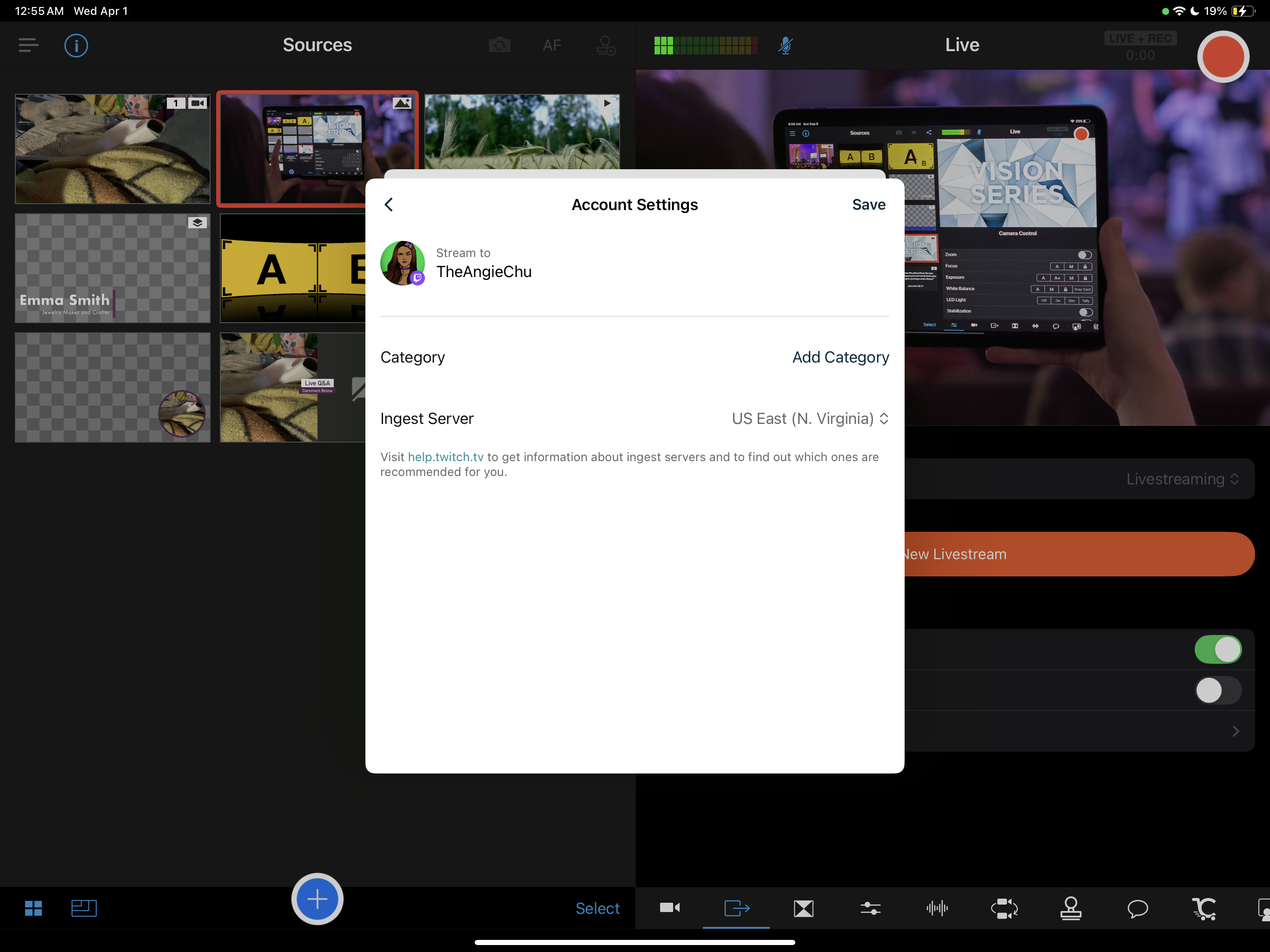
Task: Open the chat speech bubble tab
Action: (1138, 908)
